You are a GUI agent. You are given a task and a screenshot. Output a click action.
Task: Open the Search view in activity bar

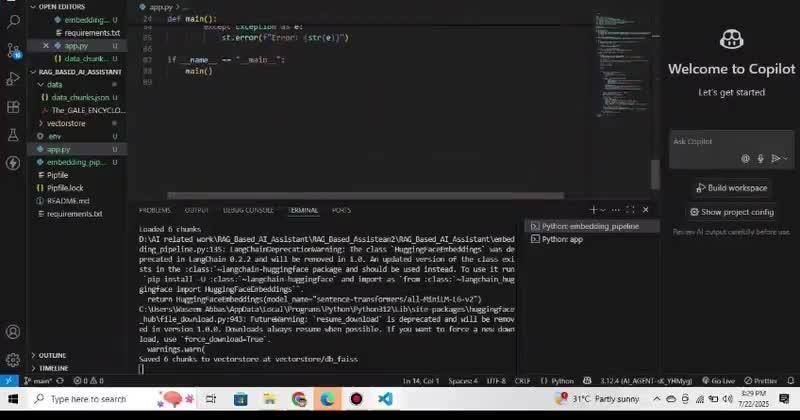pyautogui.click(x=13, y=22)
